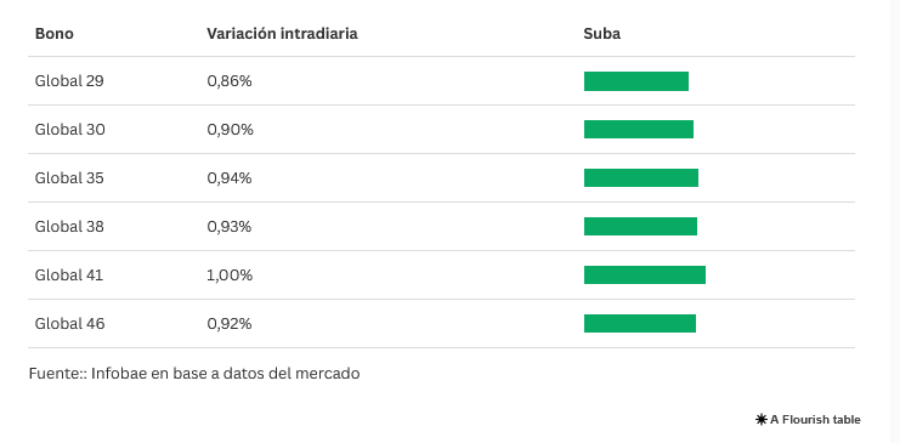
Task: Click the green bar for Global 35
Action: [x=641, y=178]
